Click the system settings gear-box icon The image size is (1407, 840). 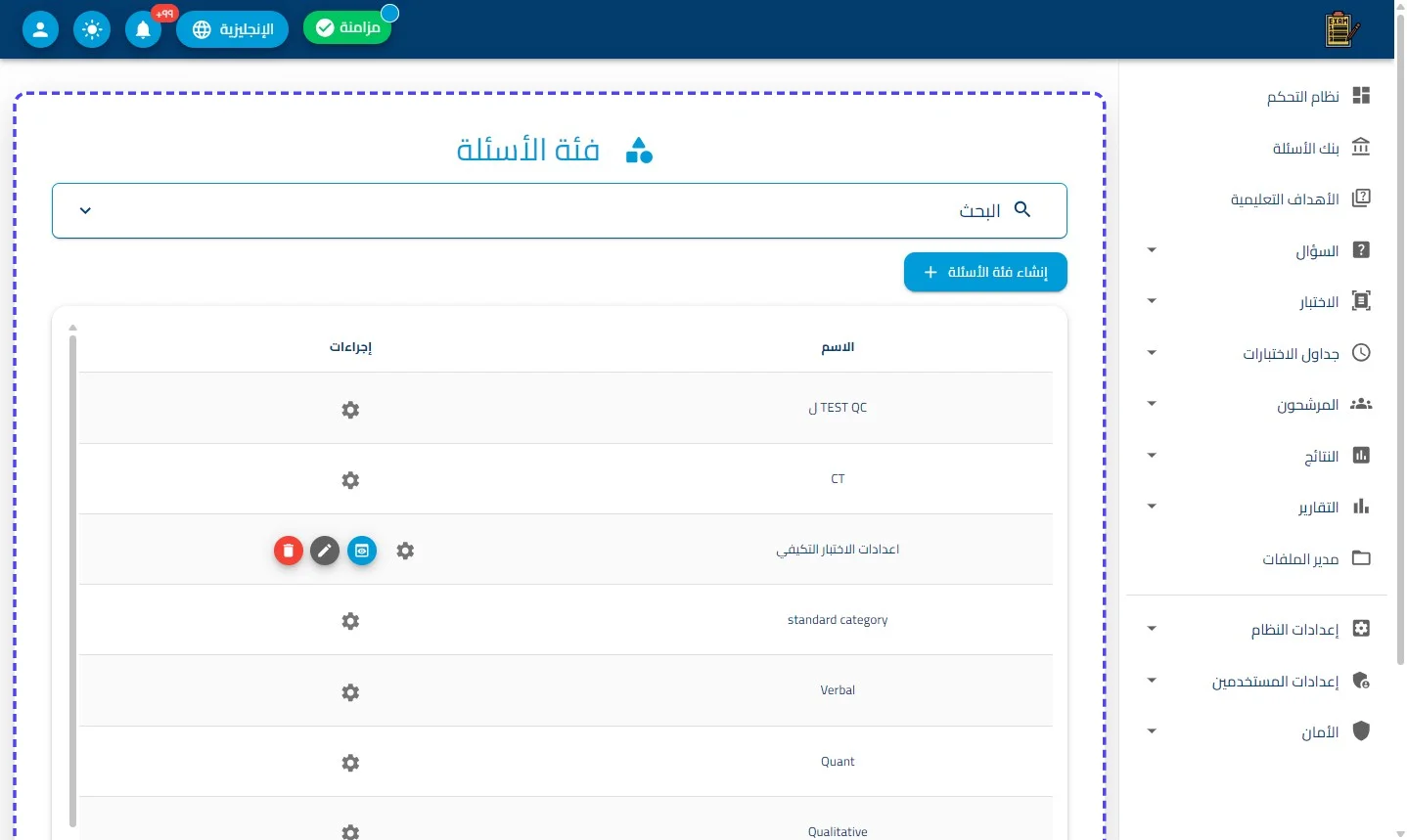pyautogui.click(x=1361, y=628)
